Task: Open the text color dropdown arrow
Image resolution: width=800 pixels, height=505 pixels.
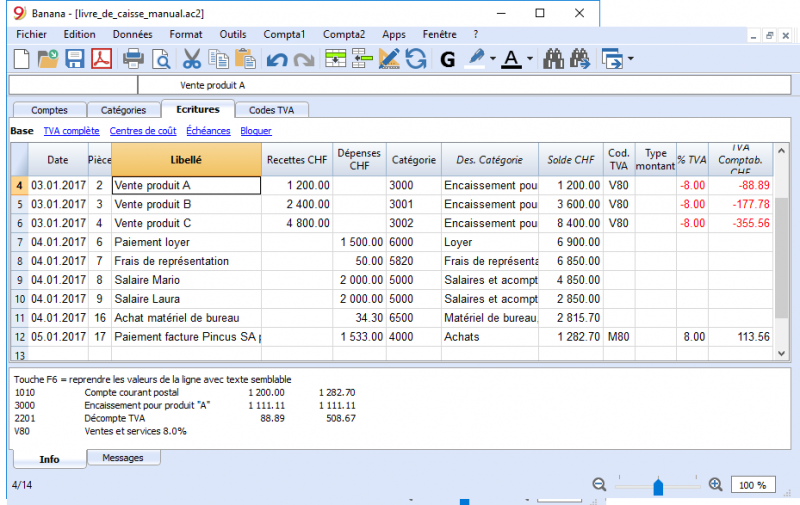Action: [530, 59]
